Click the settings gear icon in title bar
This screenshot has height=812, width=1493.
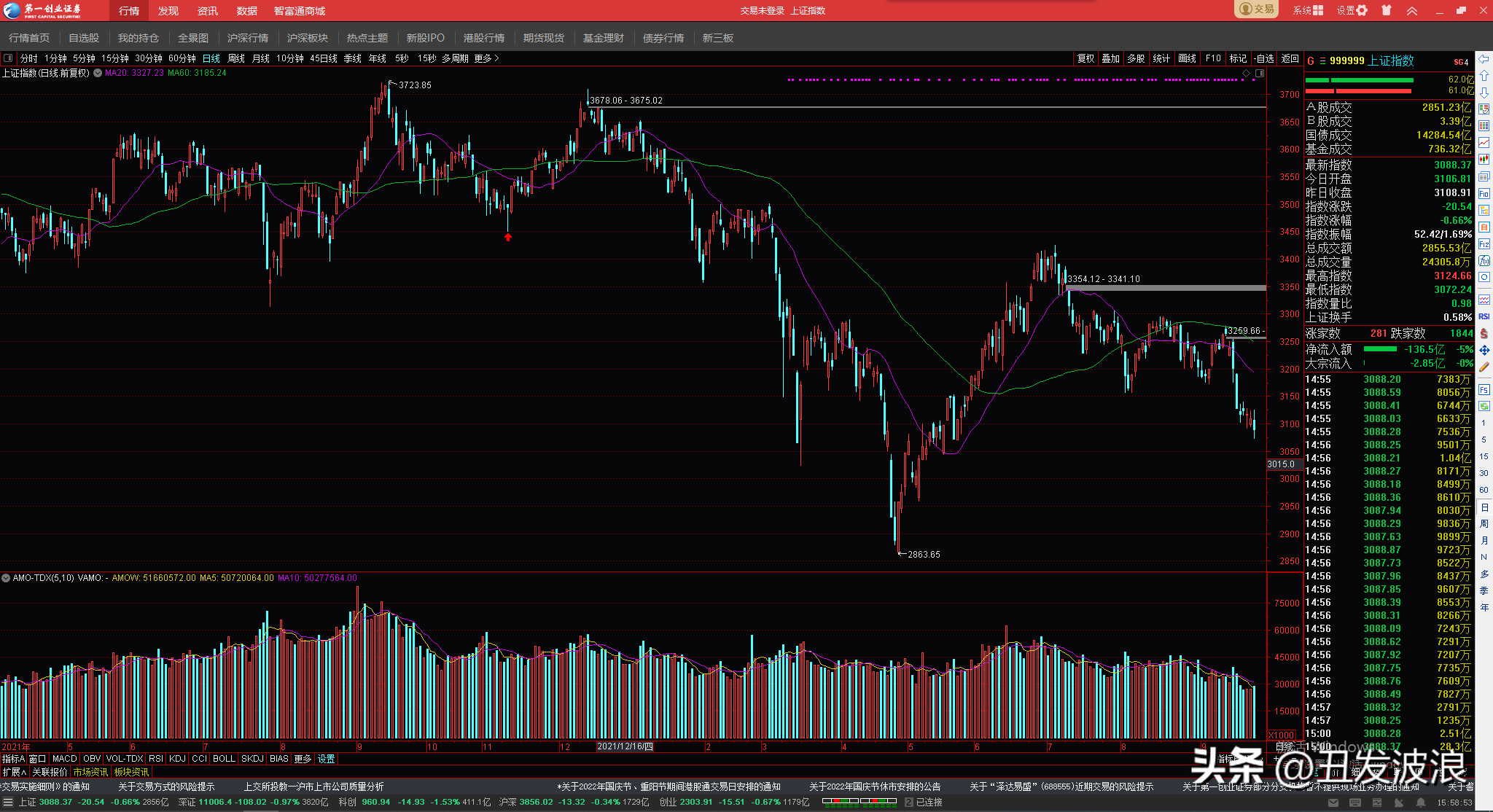point(1362,10)
